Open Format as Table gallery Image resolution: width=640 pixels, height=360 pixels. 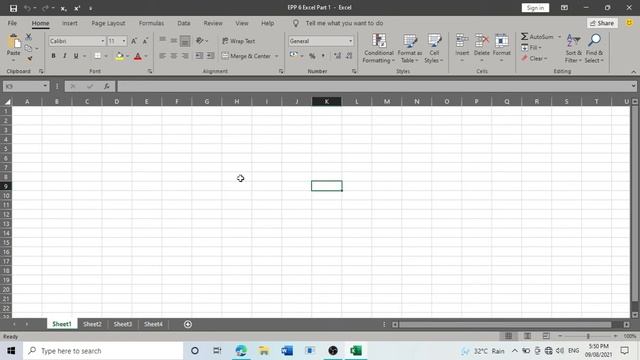(x=409, y=49)
